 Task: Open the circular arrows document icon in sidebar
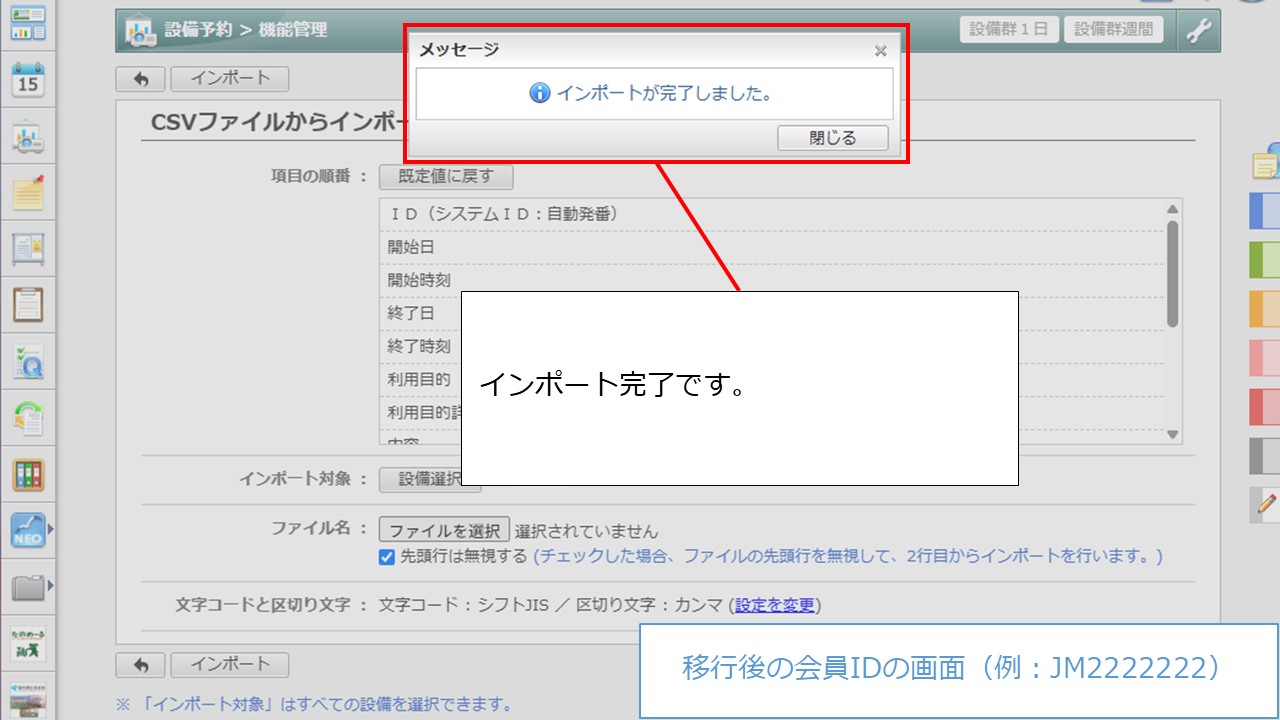point(28,417)
